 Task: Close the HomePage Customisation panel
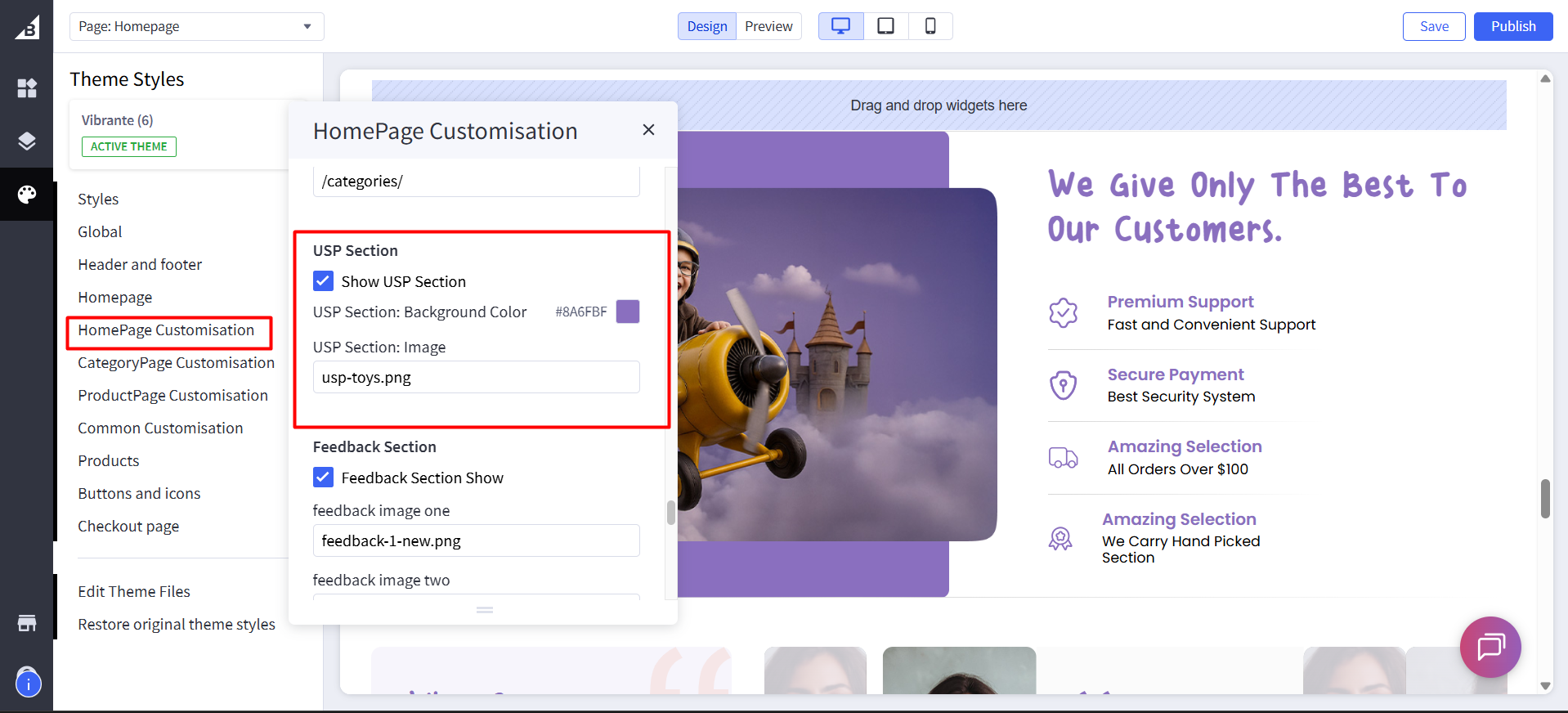coord(648,130)
